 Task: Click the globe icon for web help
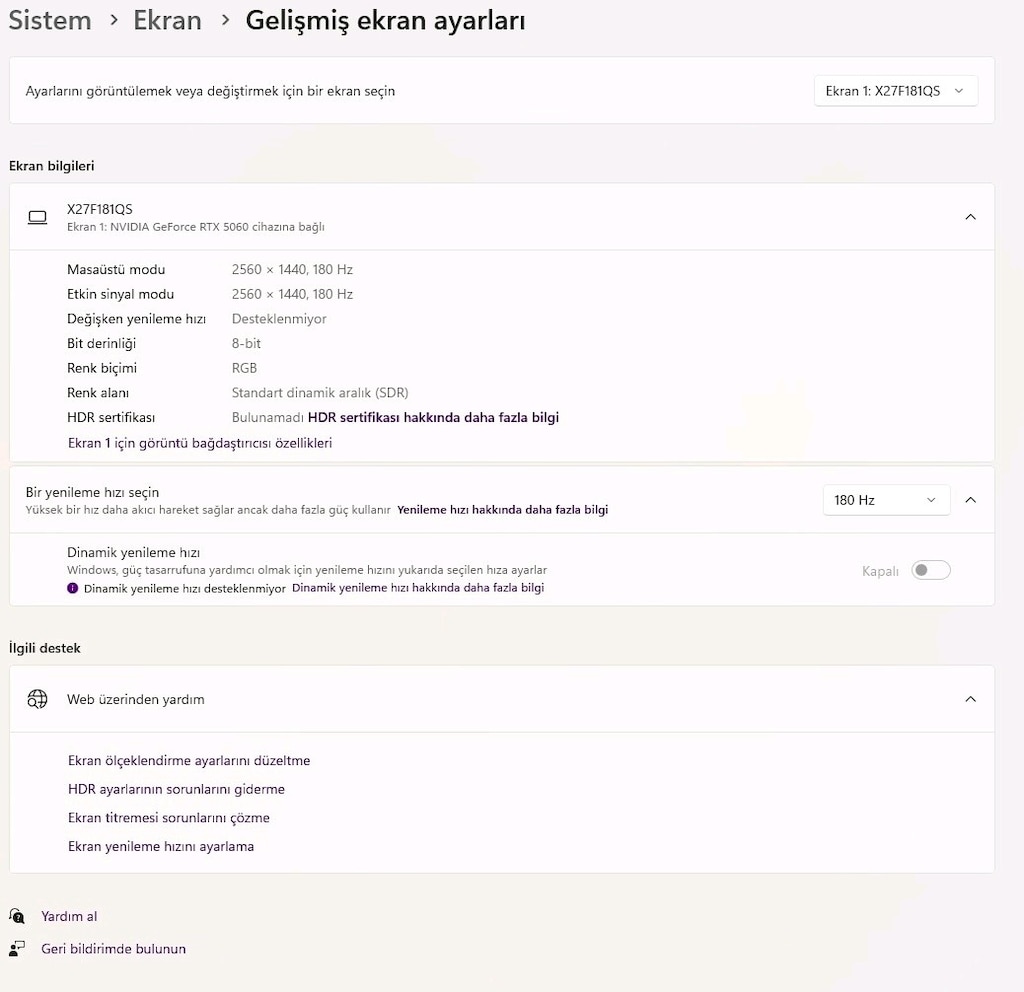37,699
